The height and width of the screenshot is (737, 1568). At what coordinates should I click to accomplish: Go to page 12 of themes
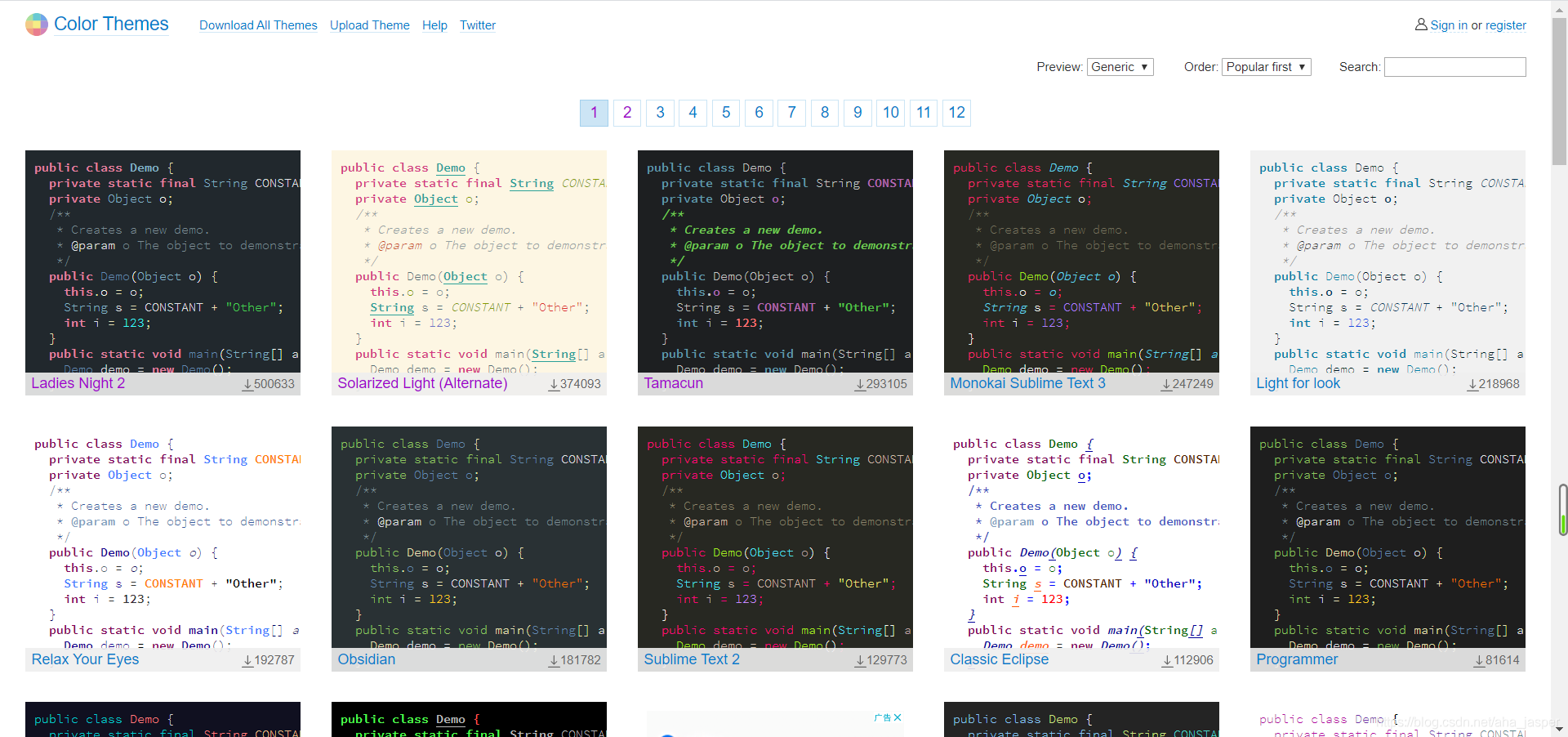click(x=957, y=113)
